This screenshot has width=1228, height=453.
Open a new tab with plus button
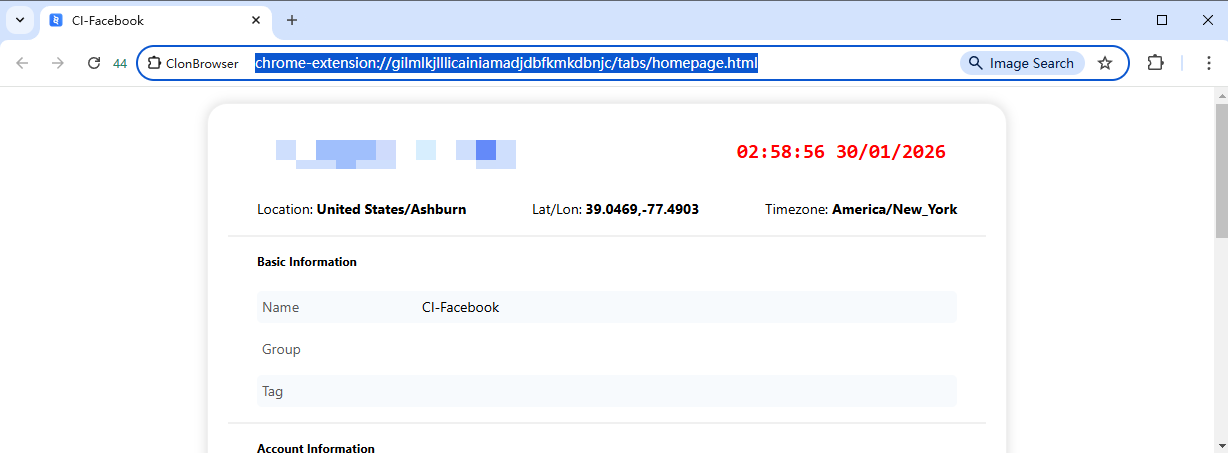[292, 20]
